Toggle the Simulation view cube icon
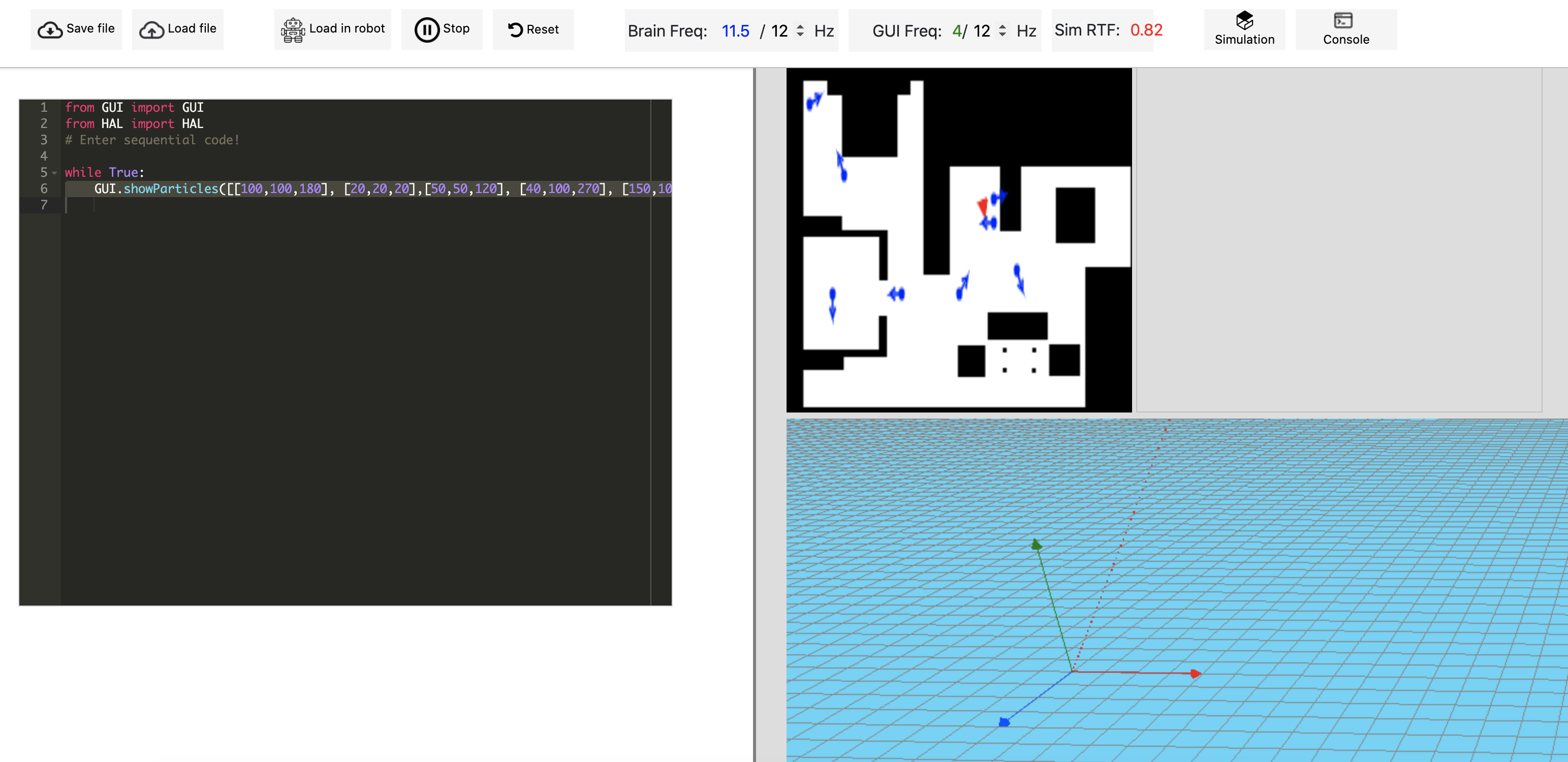The image size is (1568, 762). [1244, 20]
